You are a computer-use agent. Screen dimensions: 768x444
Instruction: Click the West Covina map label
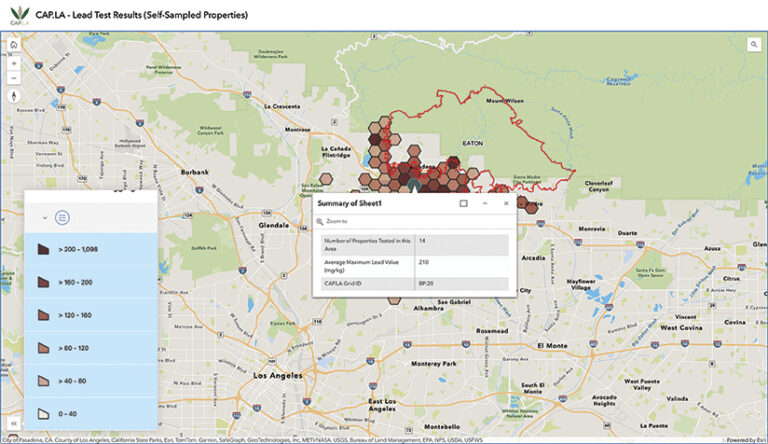pos(681,327)
